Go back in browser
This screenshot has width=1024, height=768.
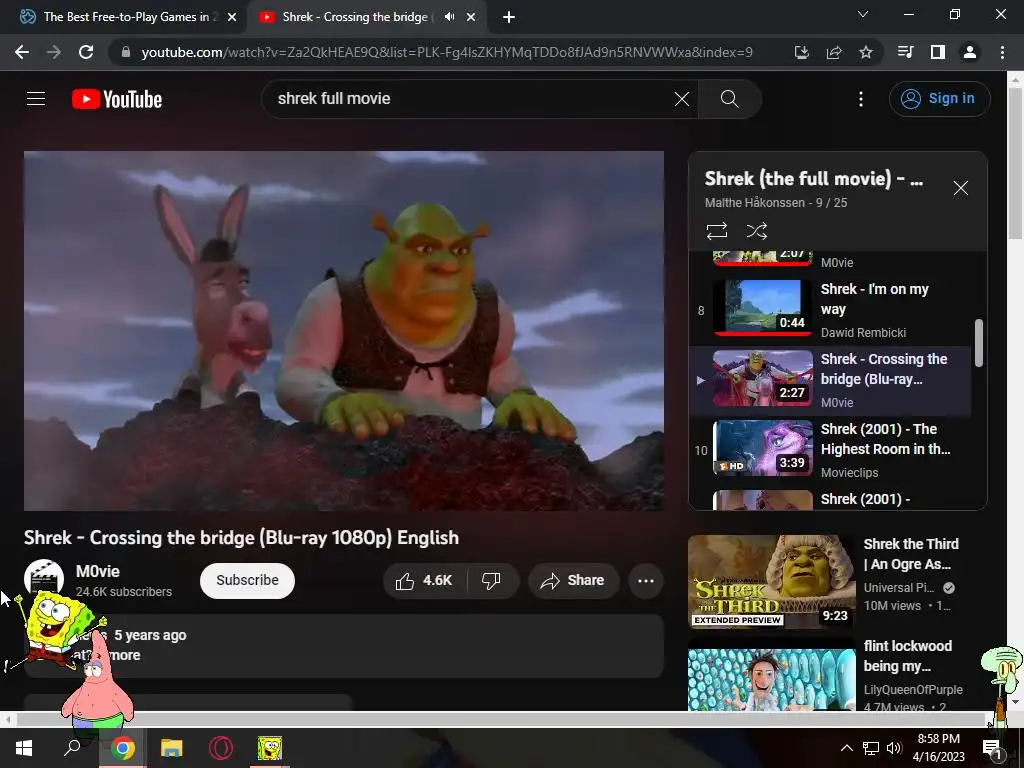pos(22,52)
